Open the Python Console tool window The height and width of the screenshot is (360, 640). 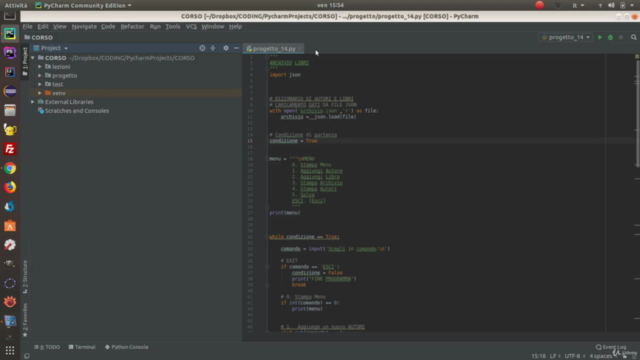click(127, 347)
